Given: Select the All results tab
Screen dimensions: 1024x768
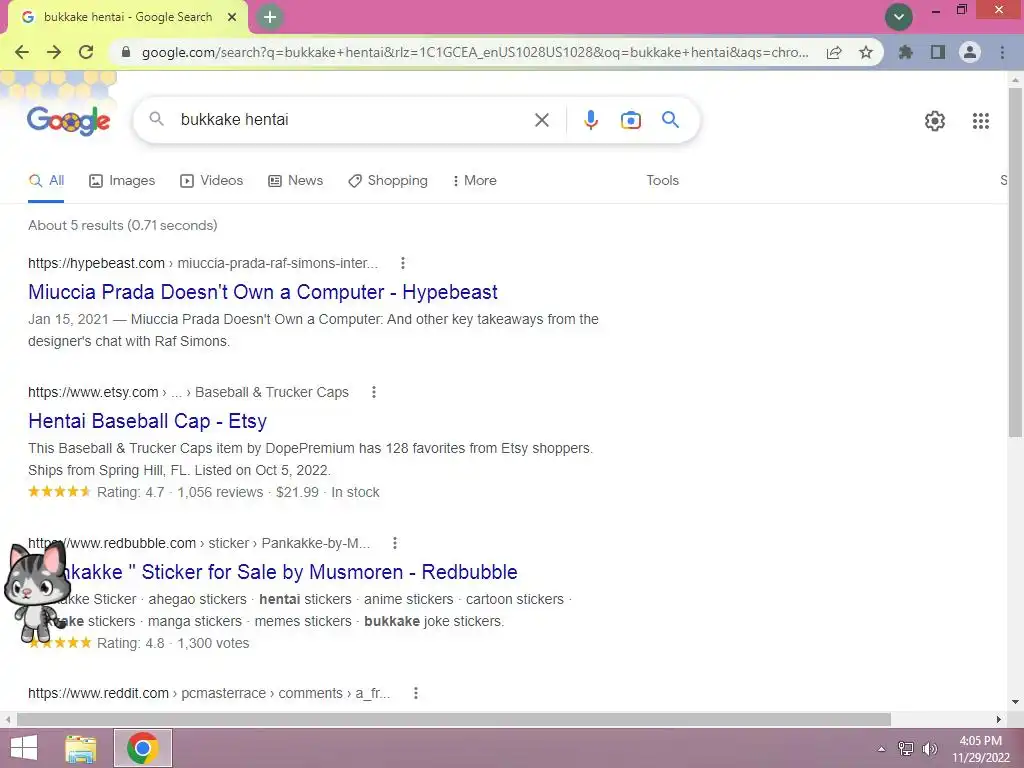Looking at the screenshot, I should 46,181.
